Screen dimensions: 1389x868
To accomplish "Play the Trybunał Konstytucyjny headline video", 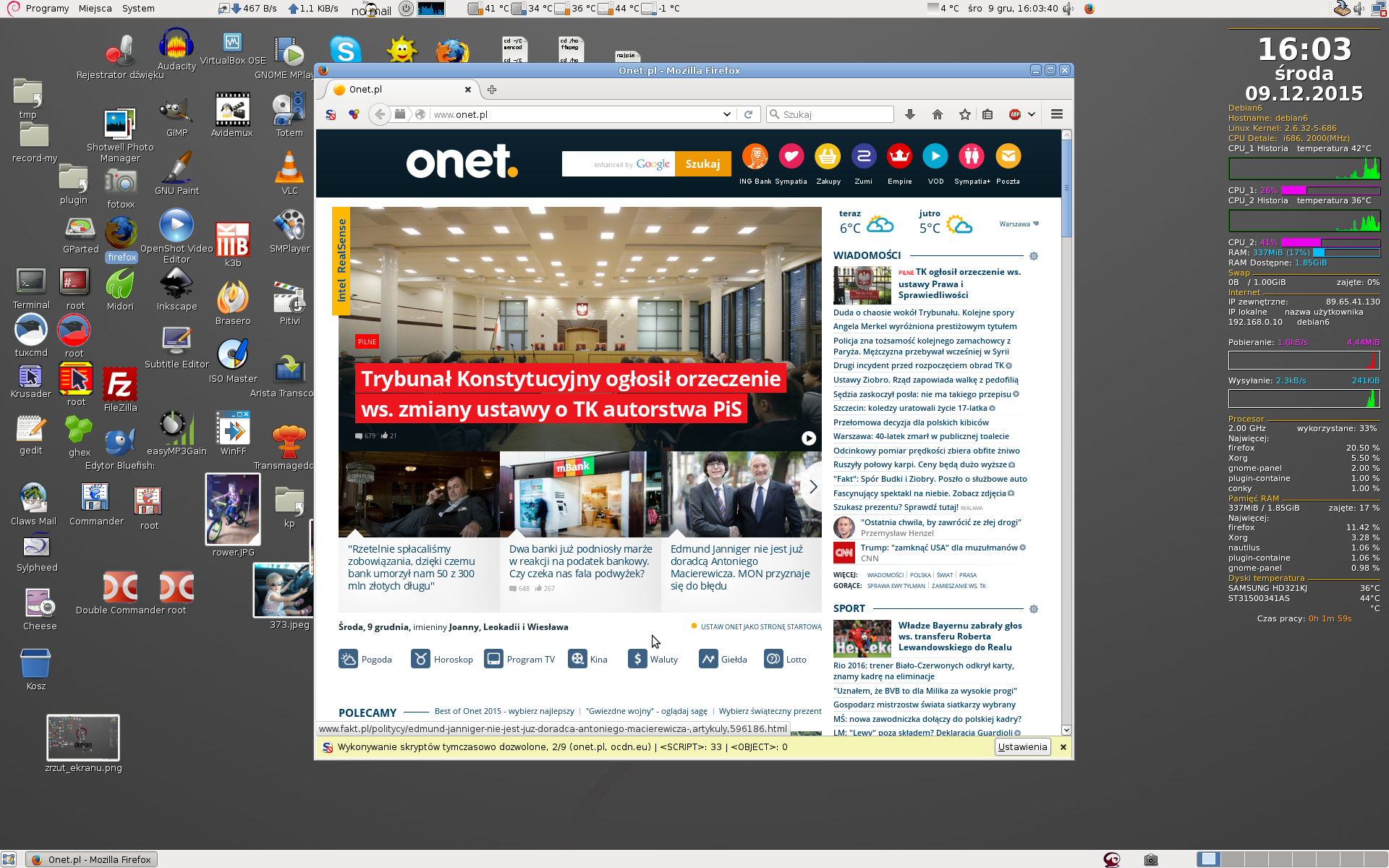I will [x=809, y=438].
